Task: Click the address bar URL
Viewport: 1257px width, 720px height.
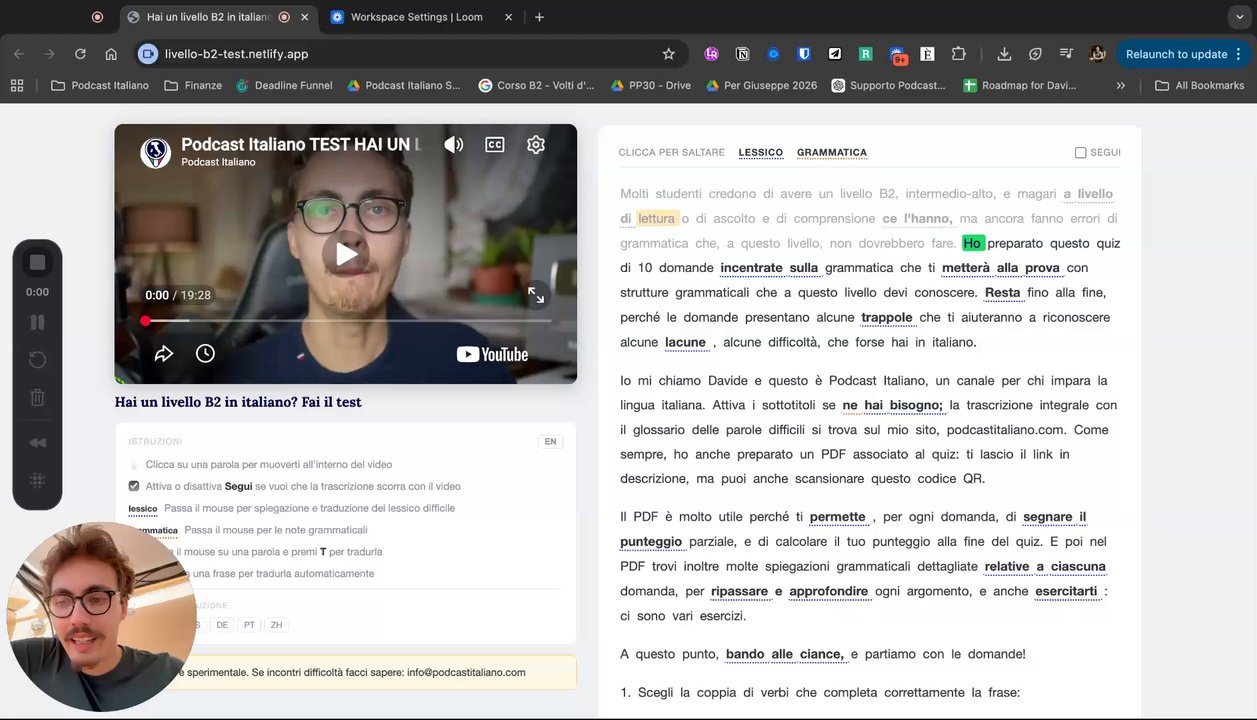Action: 236,54
